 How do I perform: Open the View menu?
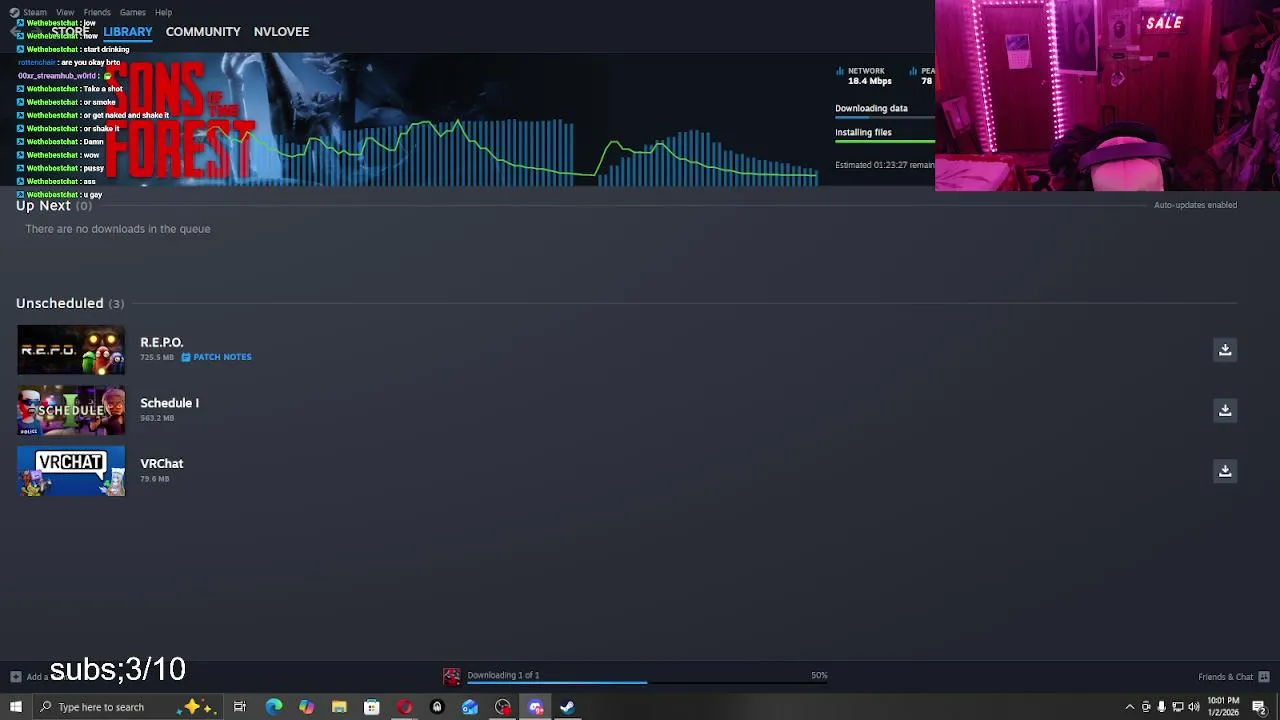tap(65, 12)
